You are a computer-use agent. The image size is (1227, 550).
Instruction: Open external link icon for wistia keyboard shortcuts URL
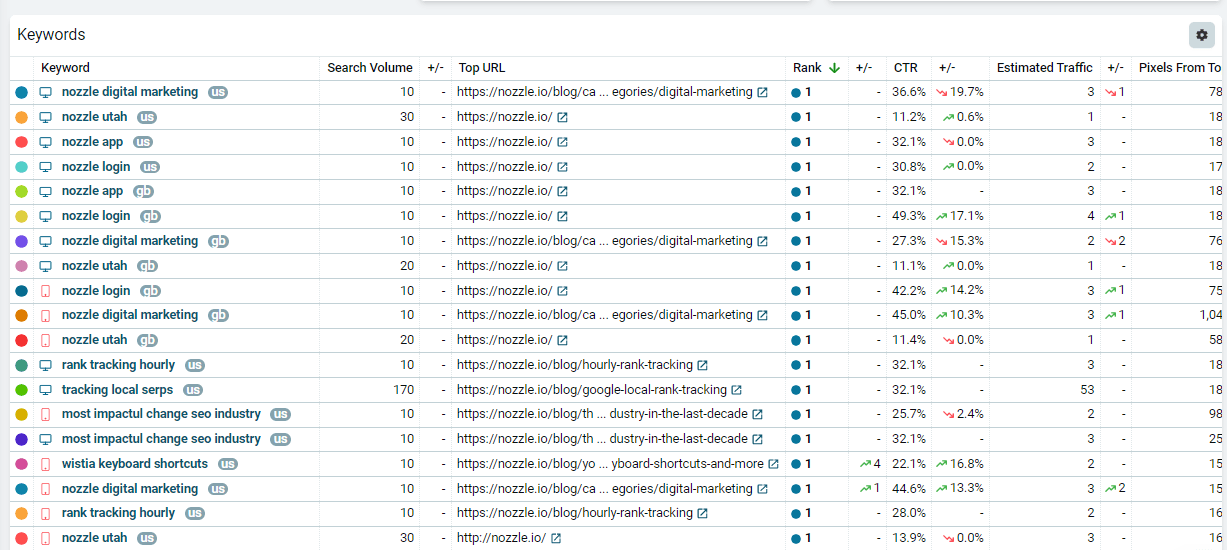773,464
